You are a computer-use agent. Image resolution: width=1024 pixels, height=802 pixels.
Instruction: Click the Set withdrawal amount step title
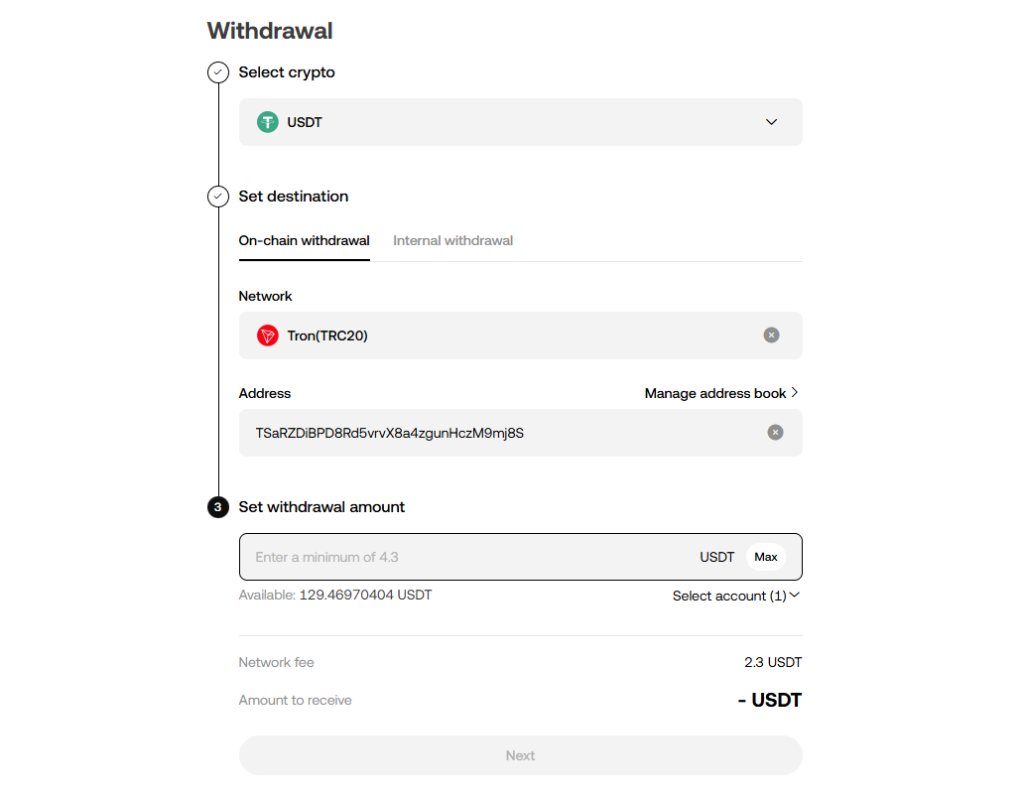click(321, 507)
